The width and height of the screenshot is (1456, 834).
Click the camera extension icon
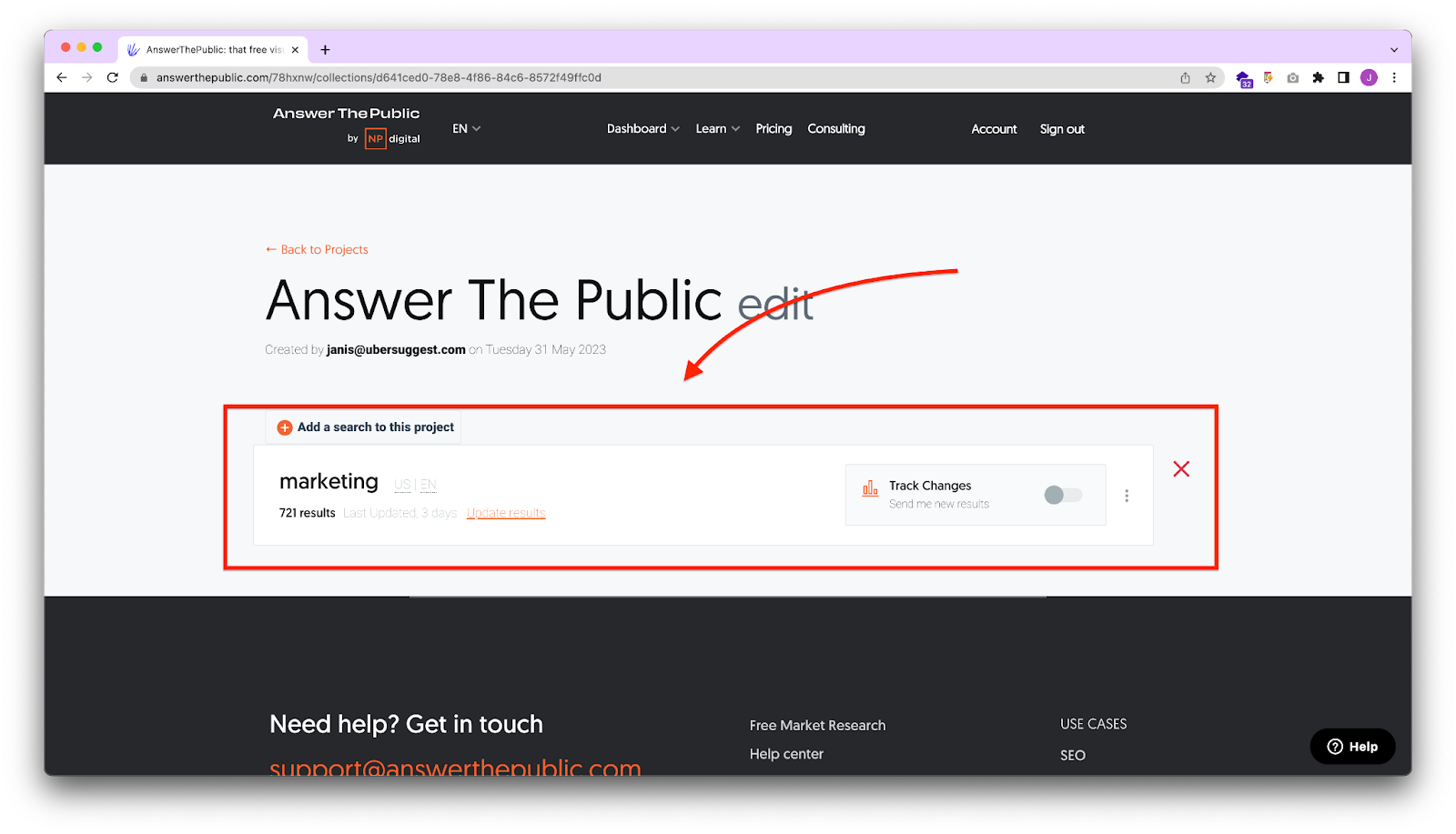[x=1293, y=78]
